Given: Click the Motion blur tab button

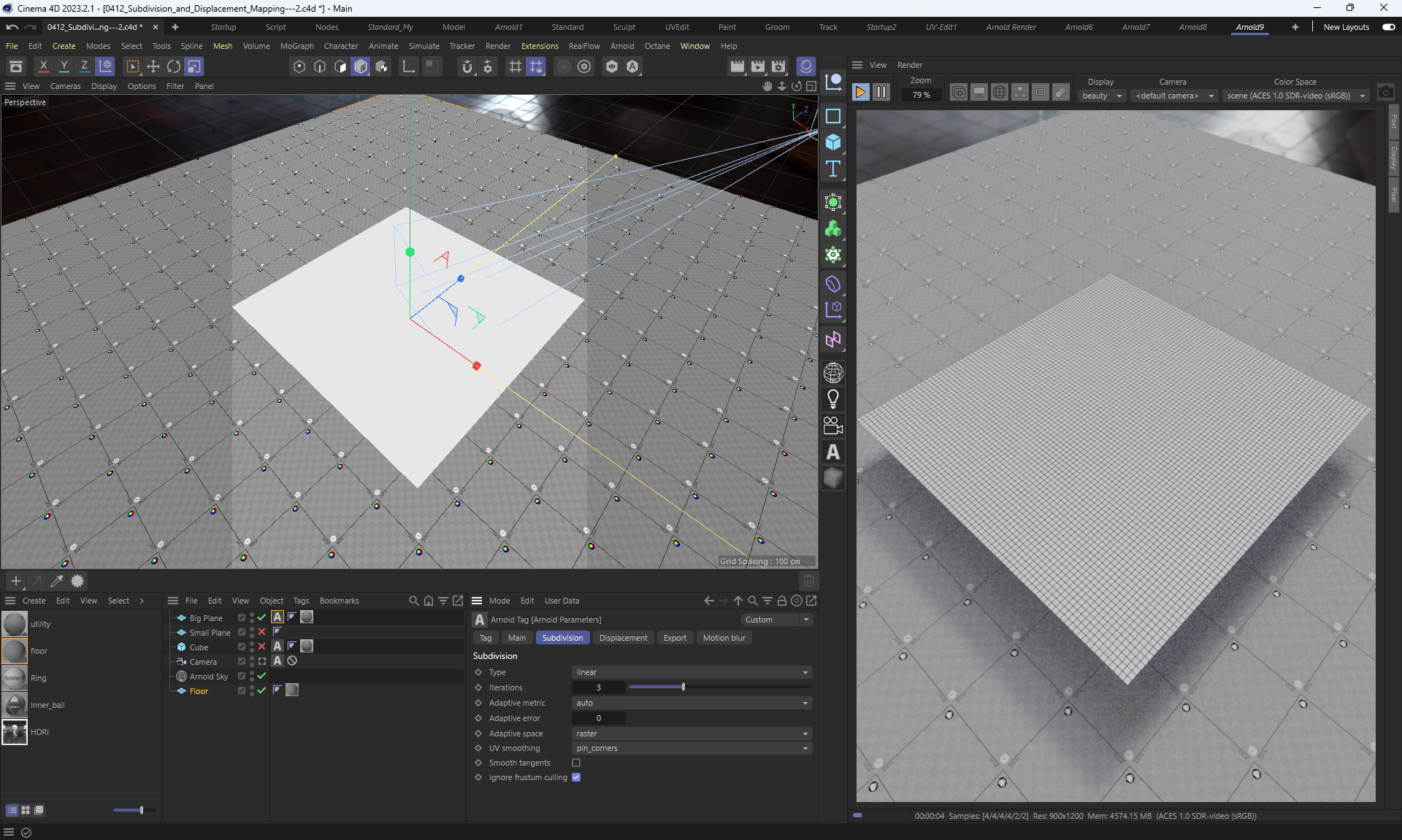Looking at the screenshot, I should pos(724,638).
